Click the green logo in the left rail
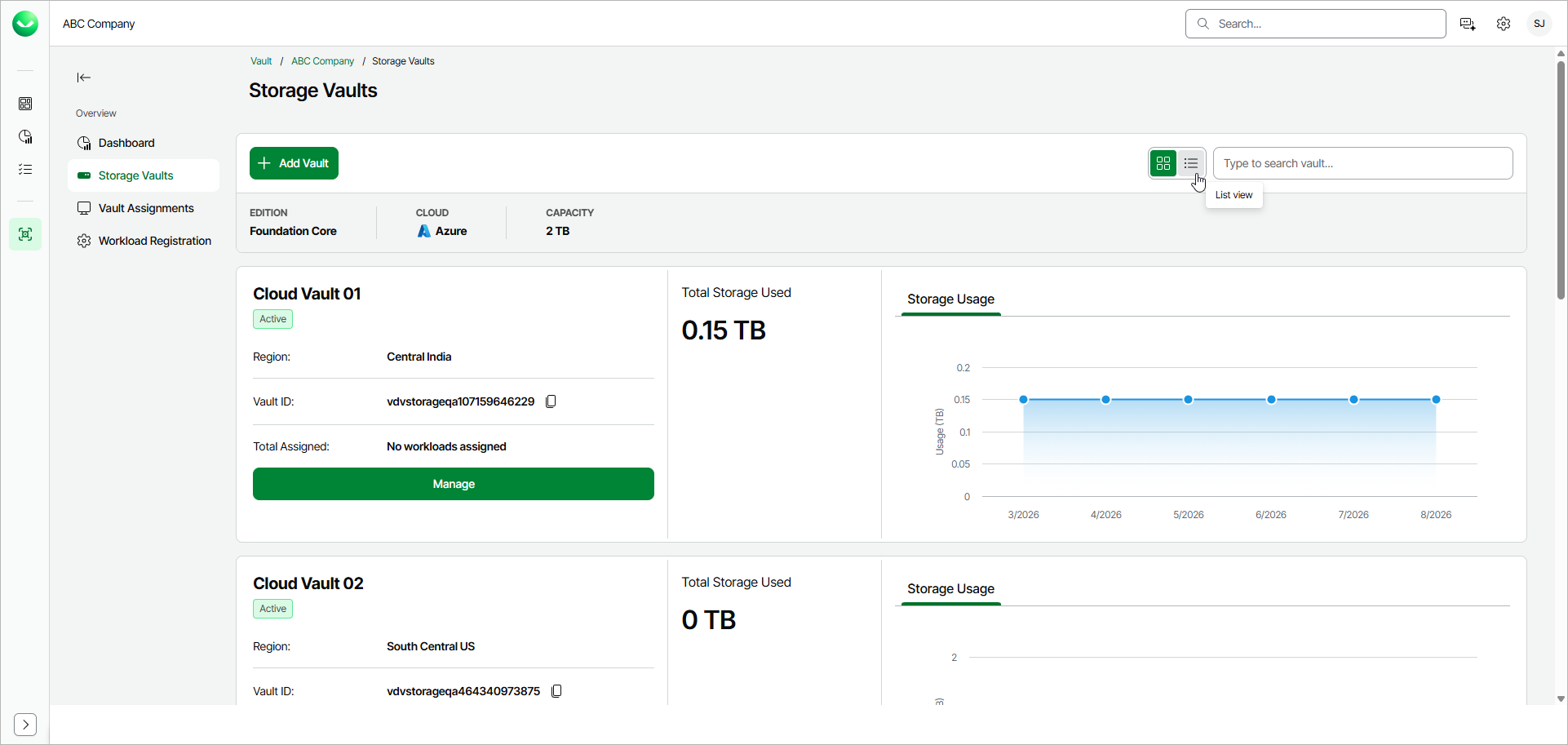 point(25,24)
